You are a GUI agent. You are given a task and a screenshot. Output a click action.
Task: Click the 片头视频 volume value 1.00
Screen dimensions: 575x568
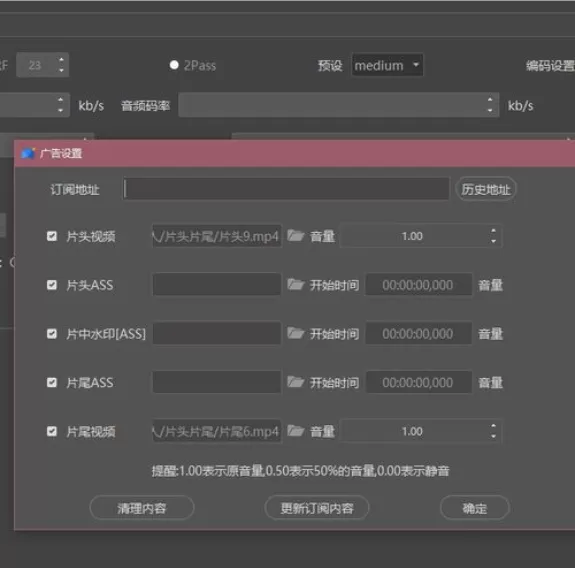412,236
